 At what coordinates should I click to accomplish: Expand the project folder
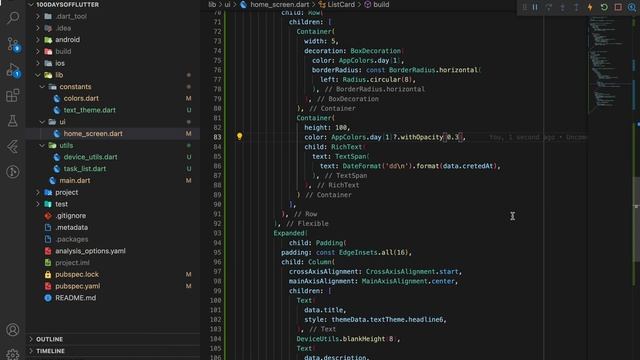click(x=38, y=192)
